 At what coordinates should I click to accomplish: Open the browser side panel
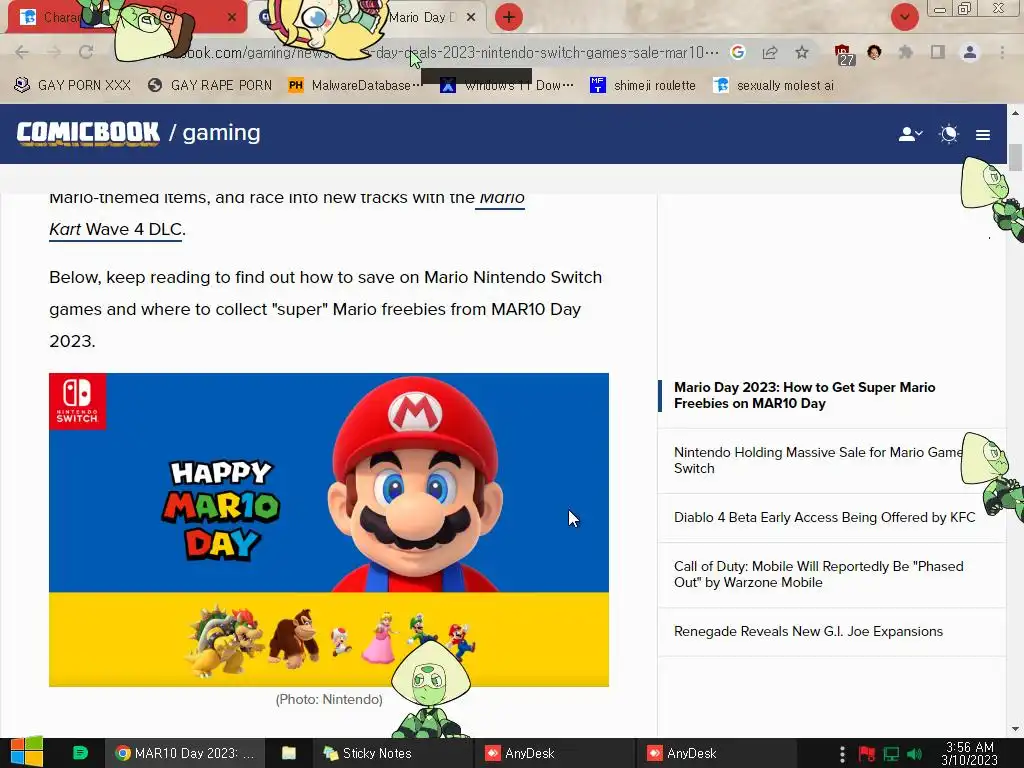coord(938,52)
